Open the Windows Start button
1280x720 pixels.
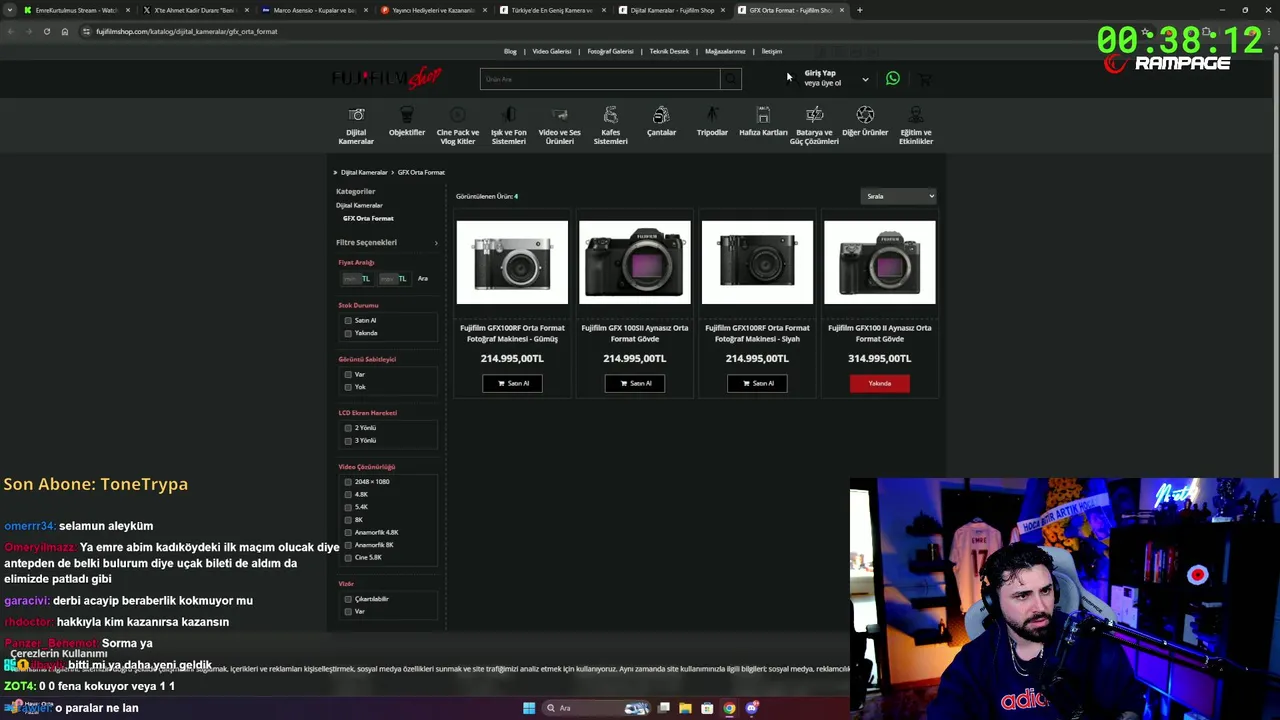pos(528,708)
